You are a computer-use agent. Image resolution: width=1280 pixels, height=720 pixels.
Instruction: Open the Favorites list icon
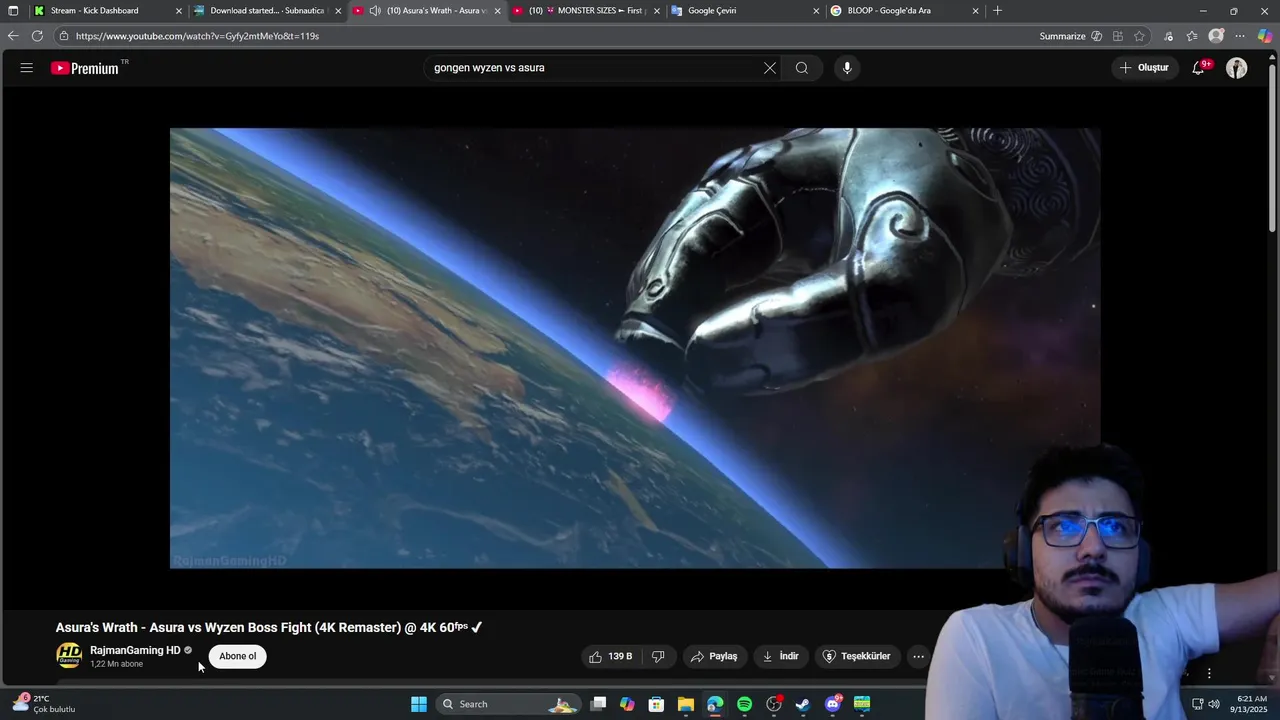tap(1192, 36)
